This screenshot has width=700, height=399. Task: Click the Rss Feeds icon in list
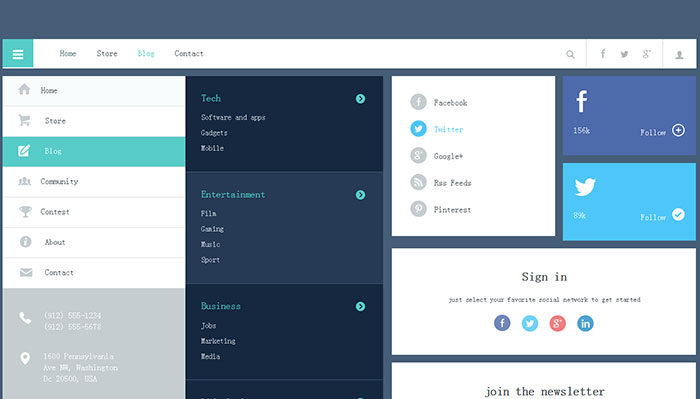pyautogui.click(x=418, y=182)
